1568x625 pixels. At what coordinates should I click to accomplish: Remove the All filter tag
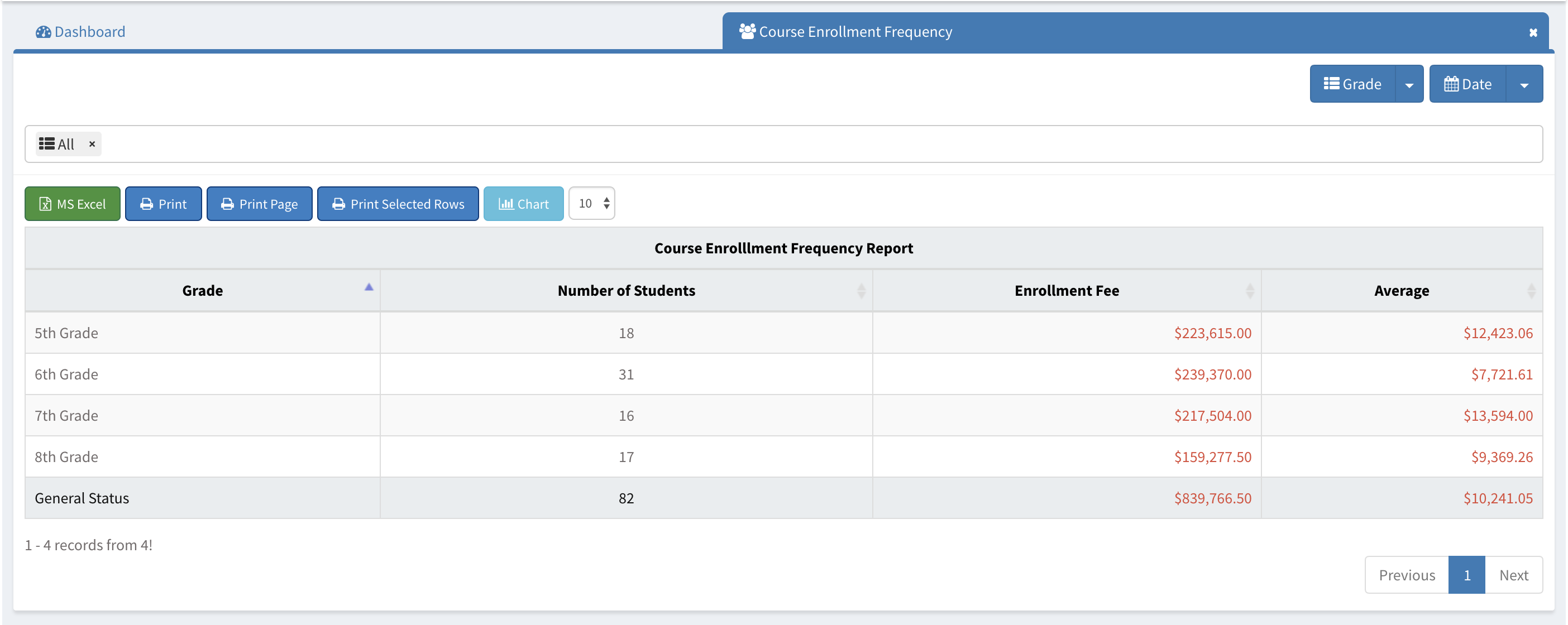tap(92, 144)
